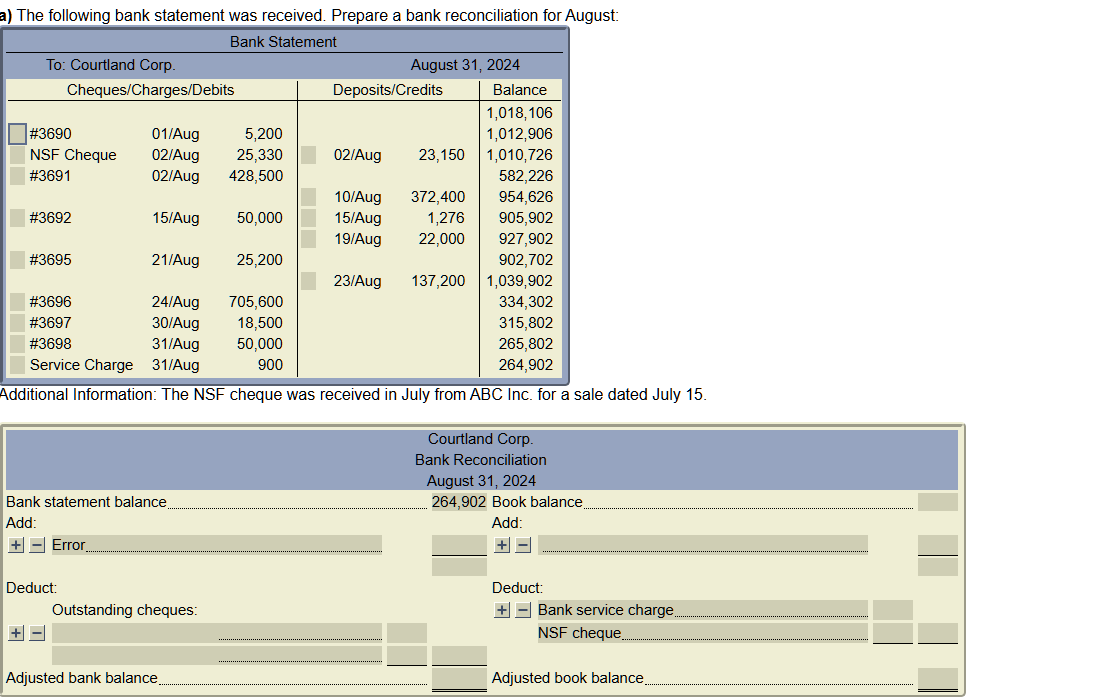Tick the Service Charge checkbox
Image resolution: width=1101 pixels, height=700 pixels.
pyautogui.click(x=15, y=365)
